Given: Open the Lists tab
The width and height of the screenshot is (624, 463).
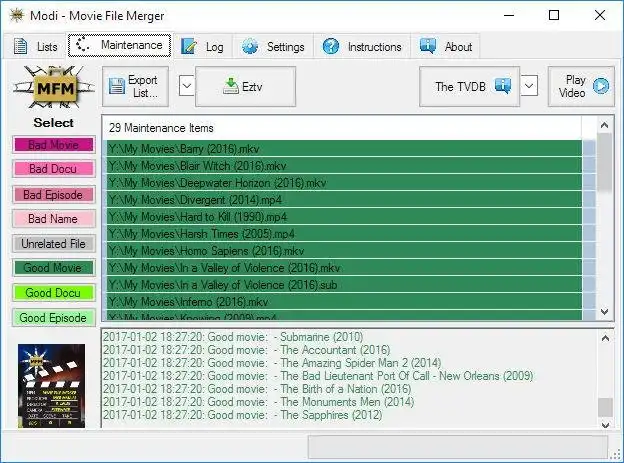Looking at the screenshot, I should coord(35,47).
